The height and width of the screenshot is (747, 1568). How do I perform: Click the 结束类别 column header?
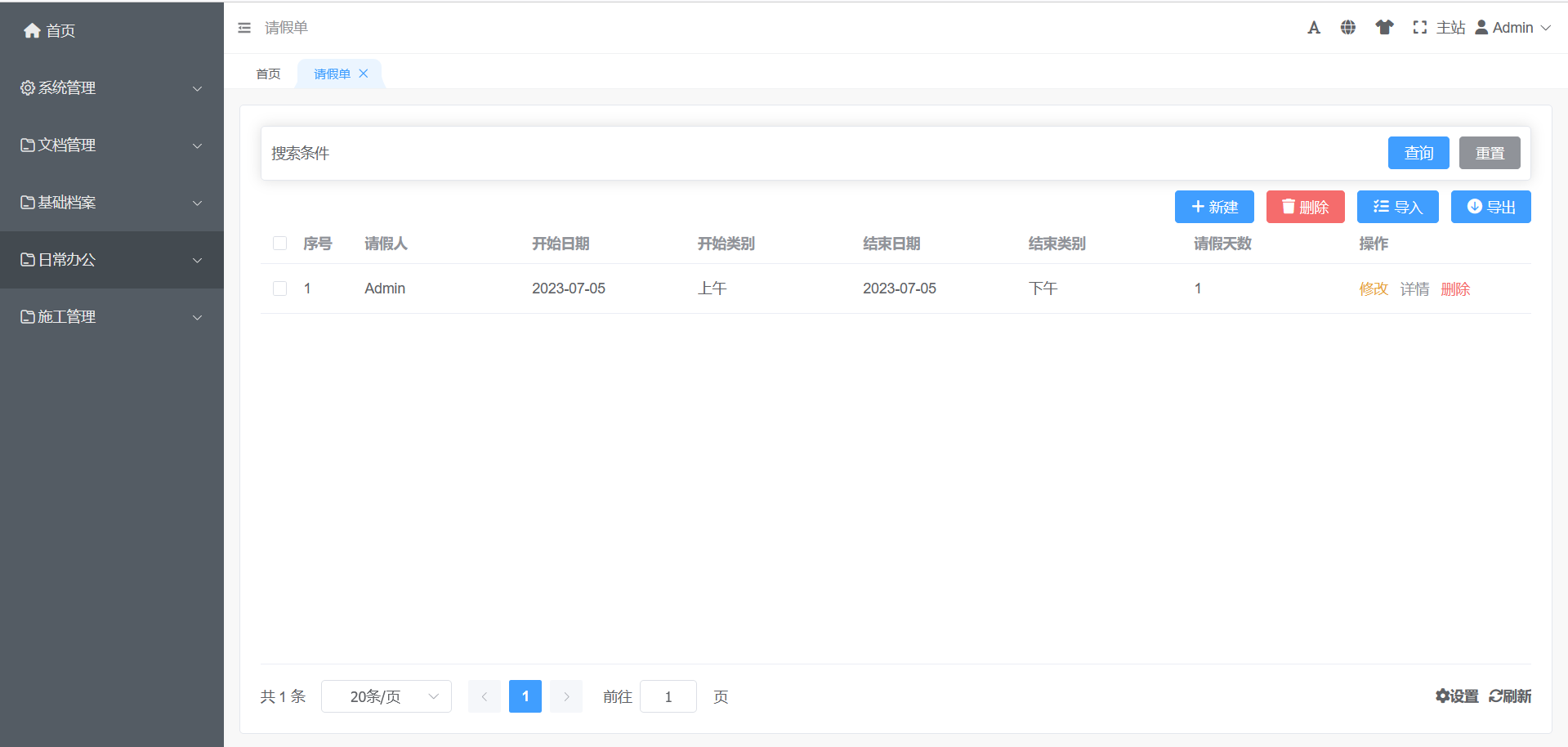tap(1057, 244)
